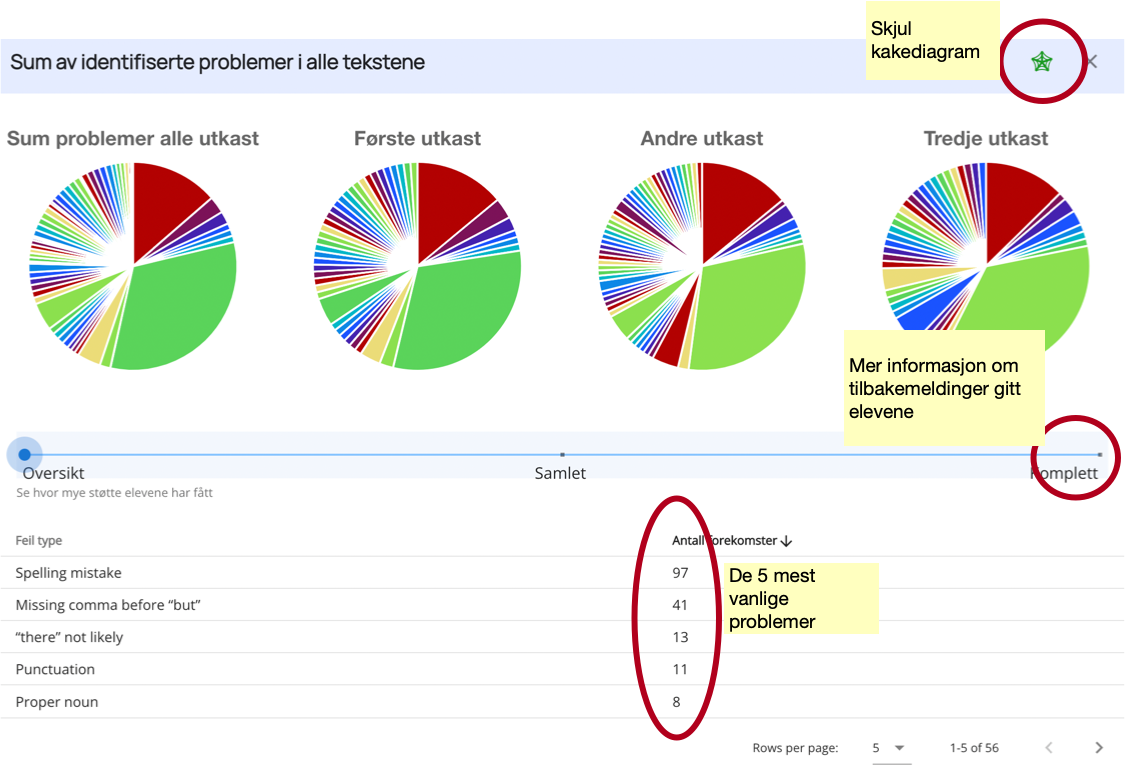This screenshot has width=1125, height=781.
Task: Select the Proper noun row
Action: (x=57, y=702)
